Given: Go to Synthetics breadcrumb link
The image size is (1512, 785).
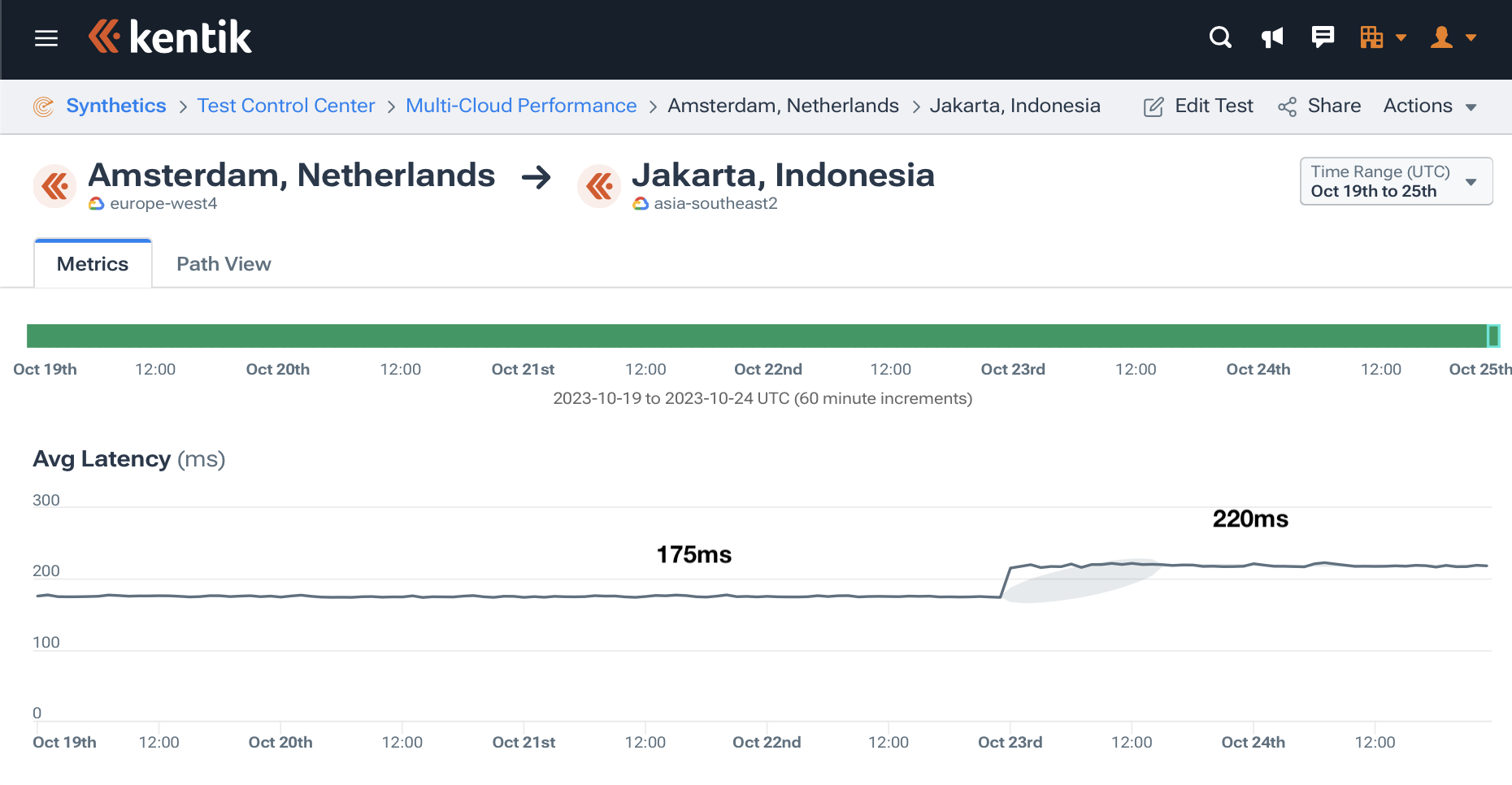Looking at the screenshot, I should [116, 106].
